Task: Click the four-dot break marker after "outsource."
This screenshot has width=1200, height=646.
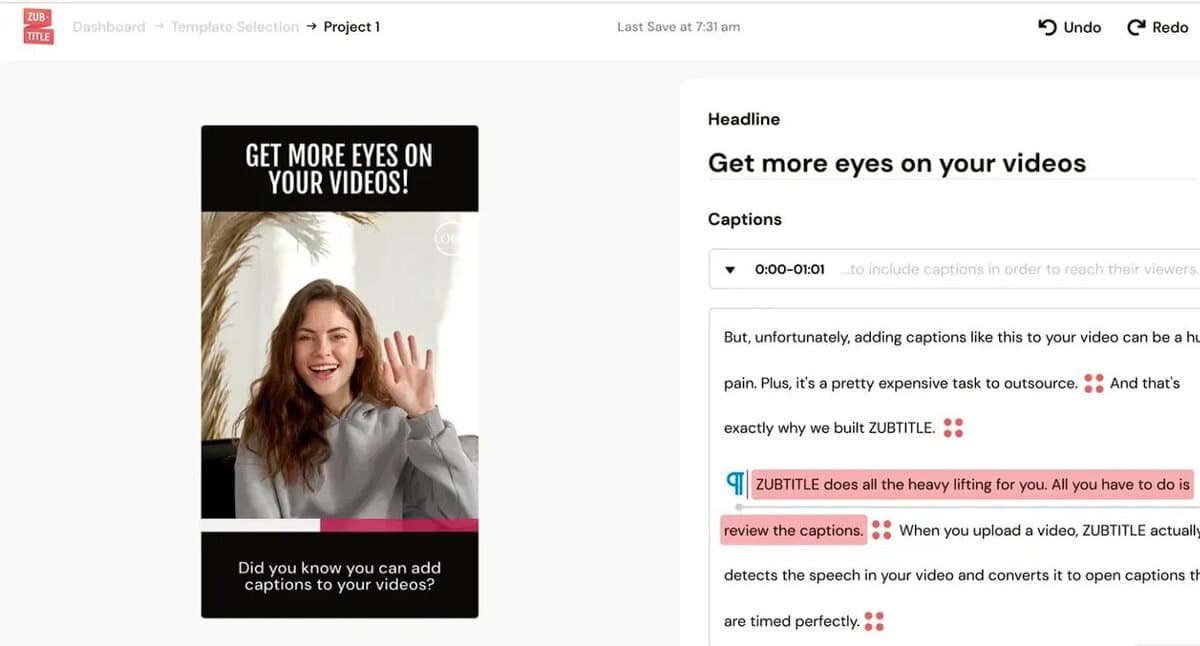Action: click(1093, 383)
